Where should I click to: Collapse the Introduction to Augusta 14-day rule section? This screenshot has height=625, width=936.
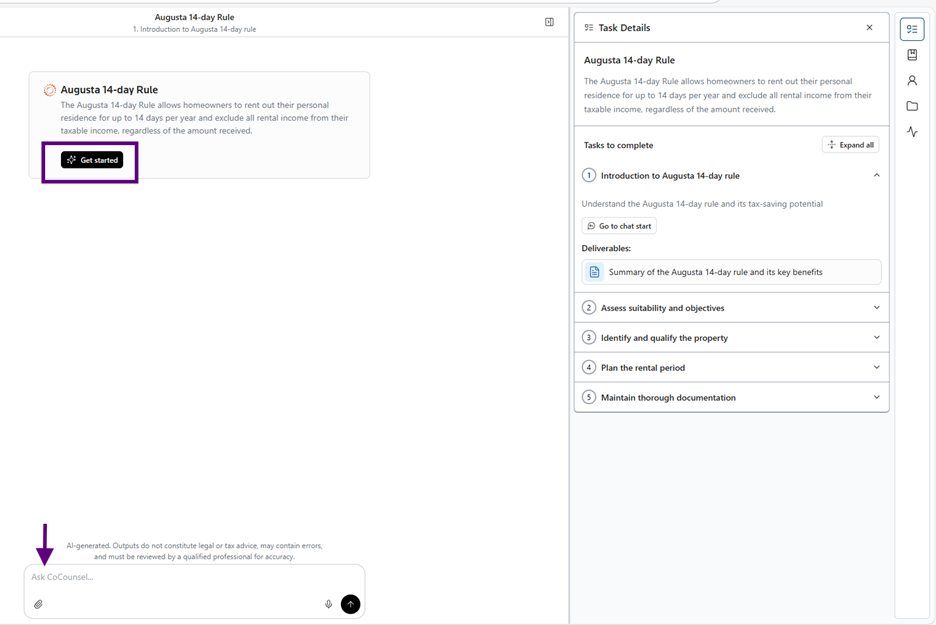coord(876,176)
